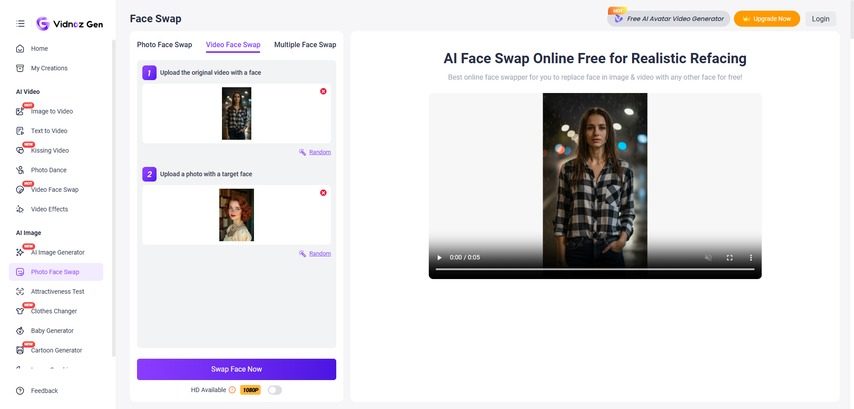Open the My Creations archive icon
The width and height of the screenshot is (854, 409).
pyautogui.click(x=20, y=68)
